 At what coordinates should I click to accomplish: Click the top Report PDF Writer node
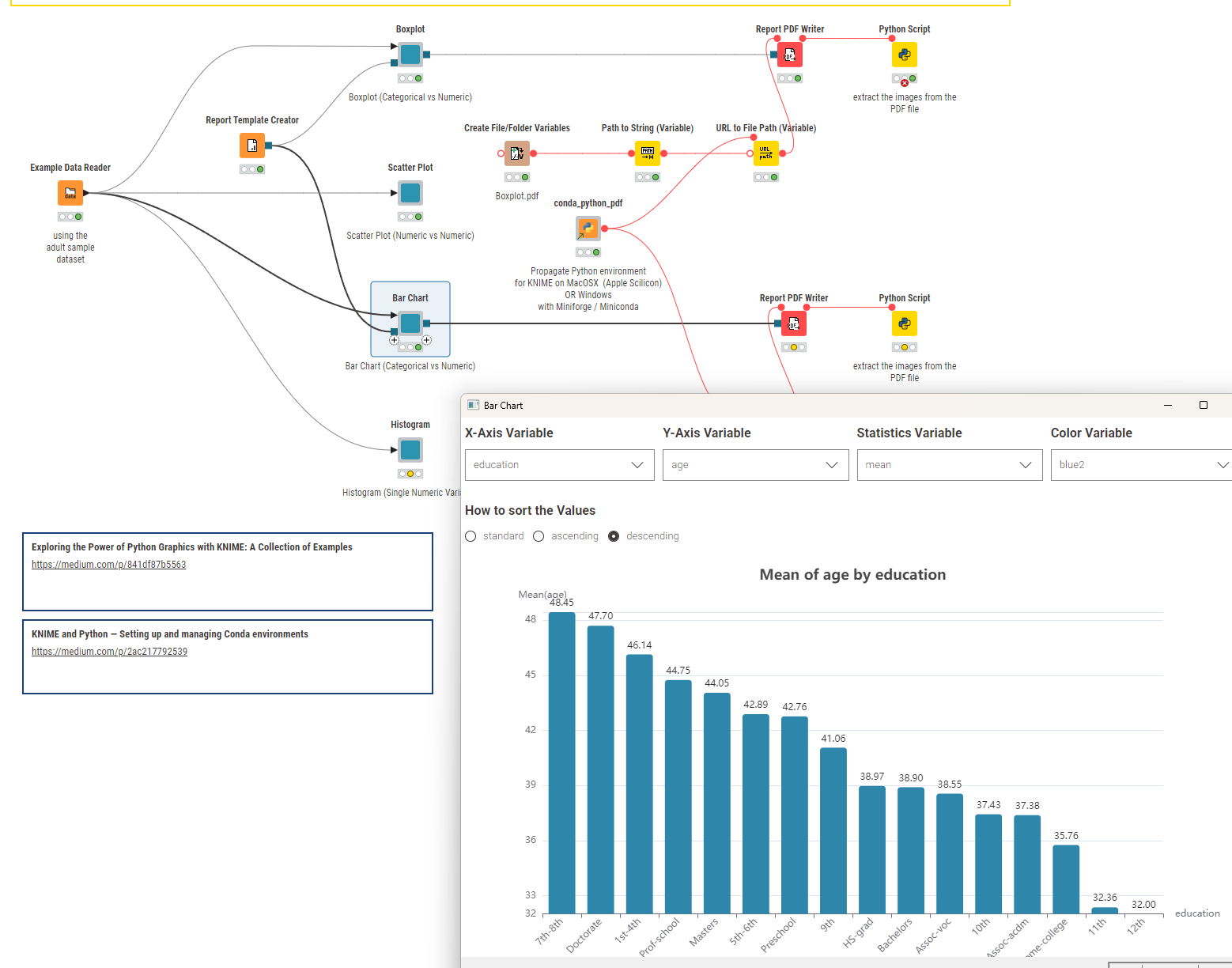click(789, 55)
